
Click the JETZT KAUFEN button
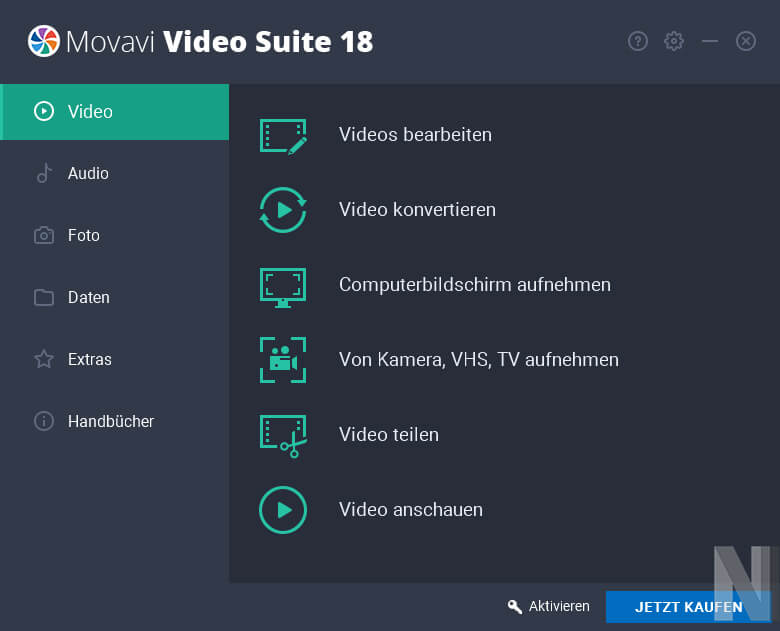click(688, 607)
